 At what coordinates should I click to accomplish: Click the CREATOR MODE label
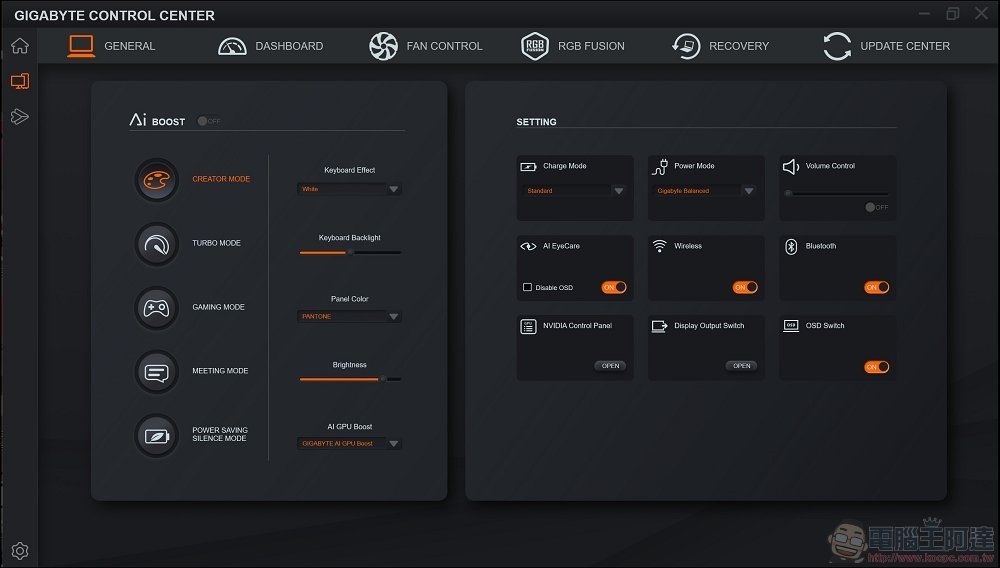(x=221, y=179)
